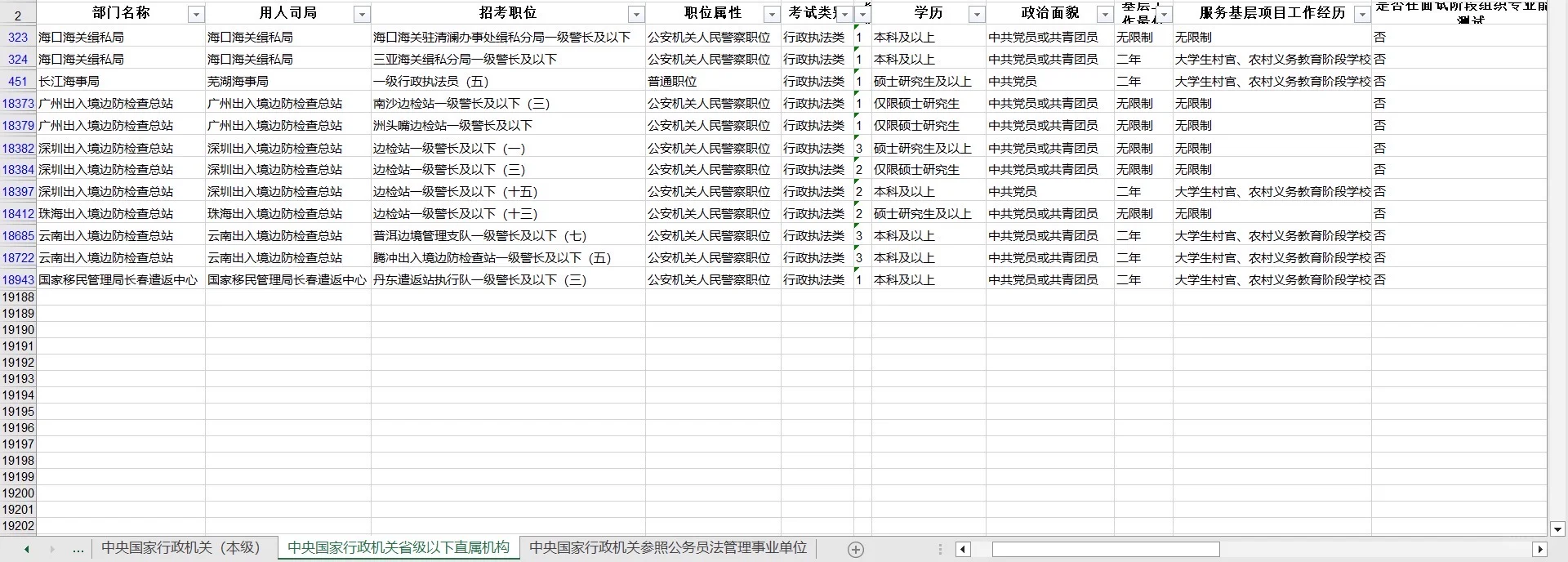Select row header 451
The image size is (1568, 562).
18,82
